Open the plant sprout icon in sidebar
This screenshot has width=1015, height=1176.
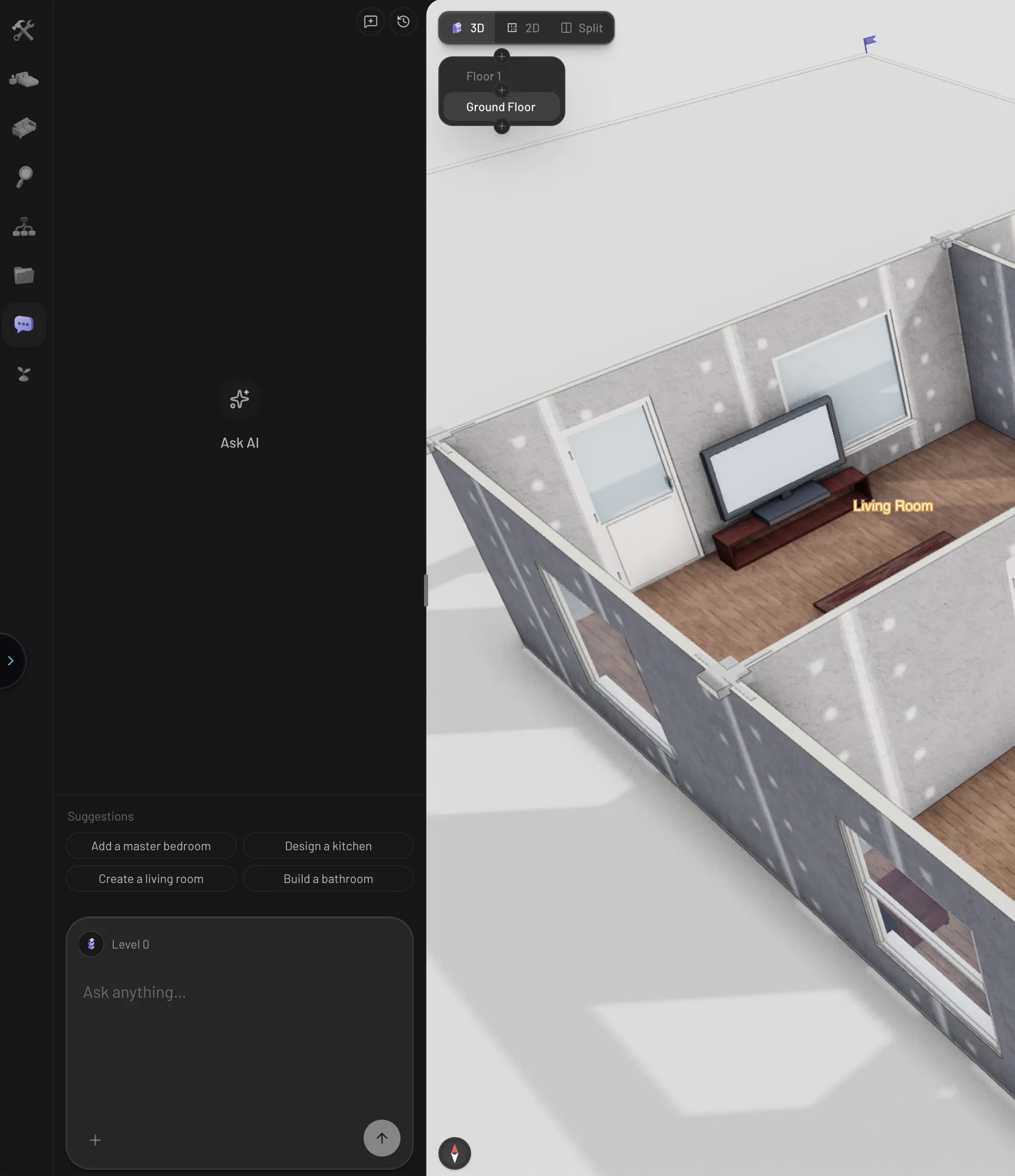tap(24, 374)
